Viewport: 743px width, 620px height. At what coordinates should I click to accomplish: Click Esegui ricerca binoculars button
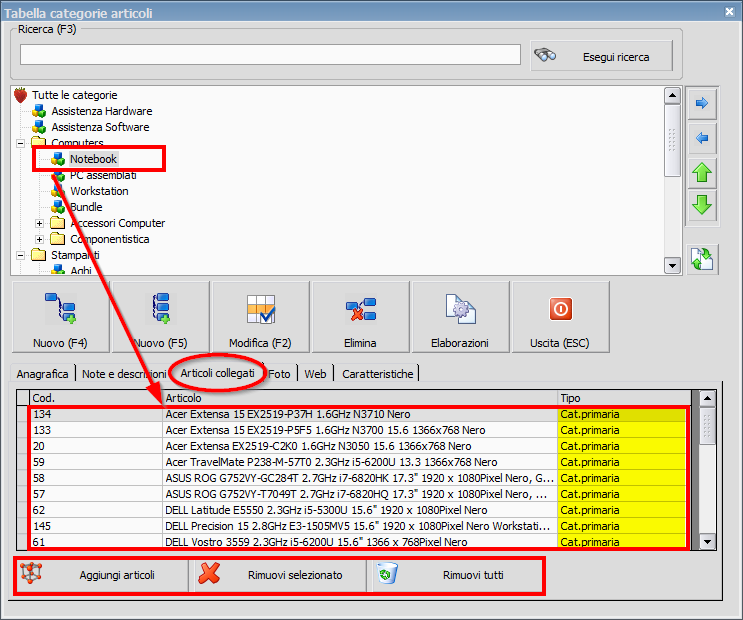[x=601, y=56]
